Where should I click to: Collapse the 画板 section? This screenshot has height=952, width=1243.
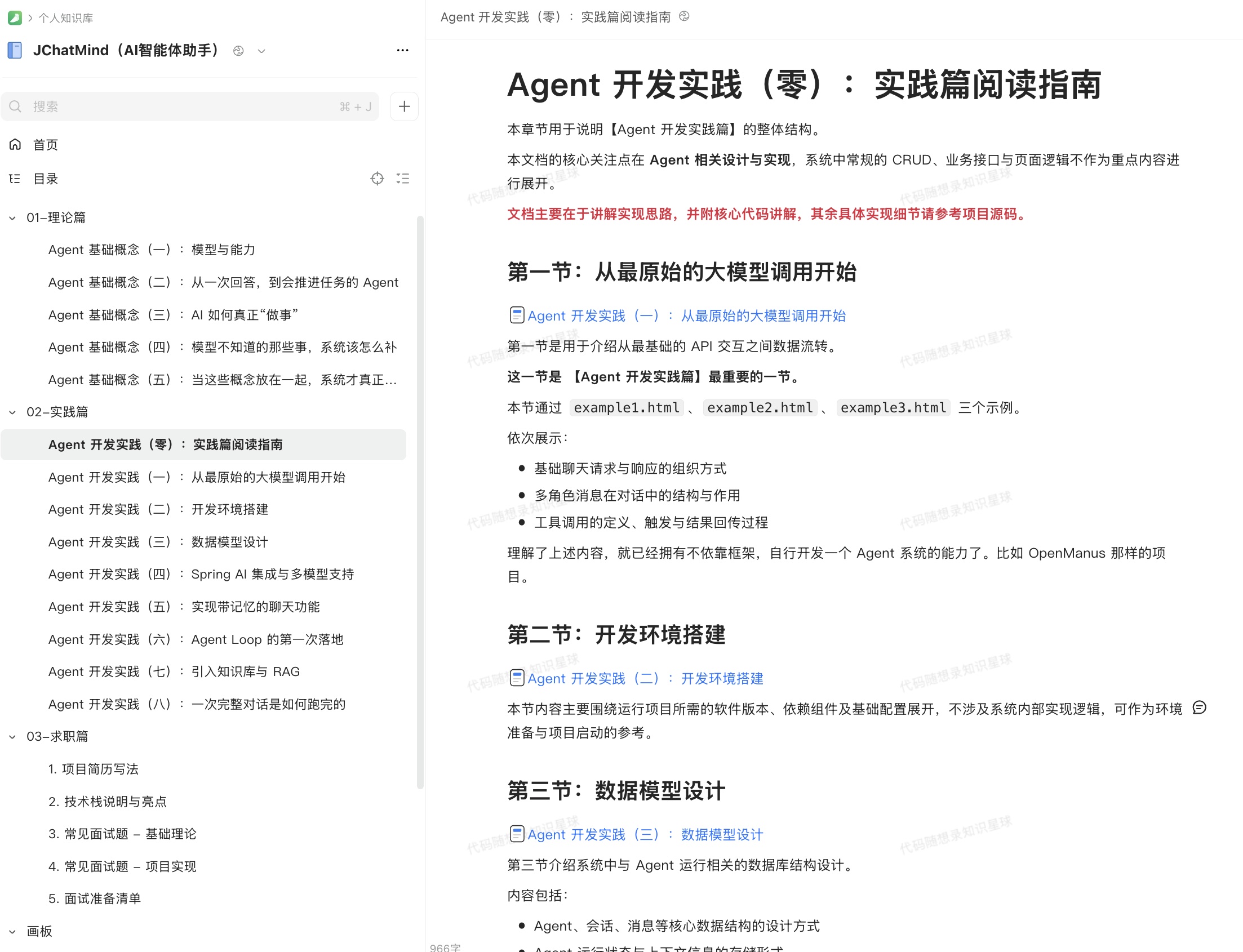click(12, 932)
